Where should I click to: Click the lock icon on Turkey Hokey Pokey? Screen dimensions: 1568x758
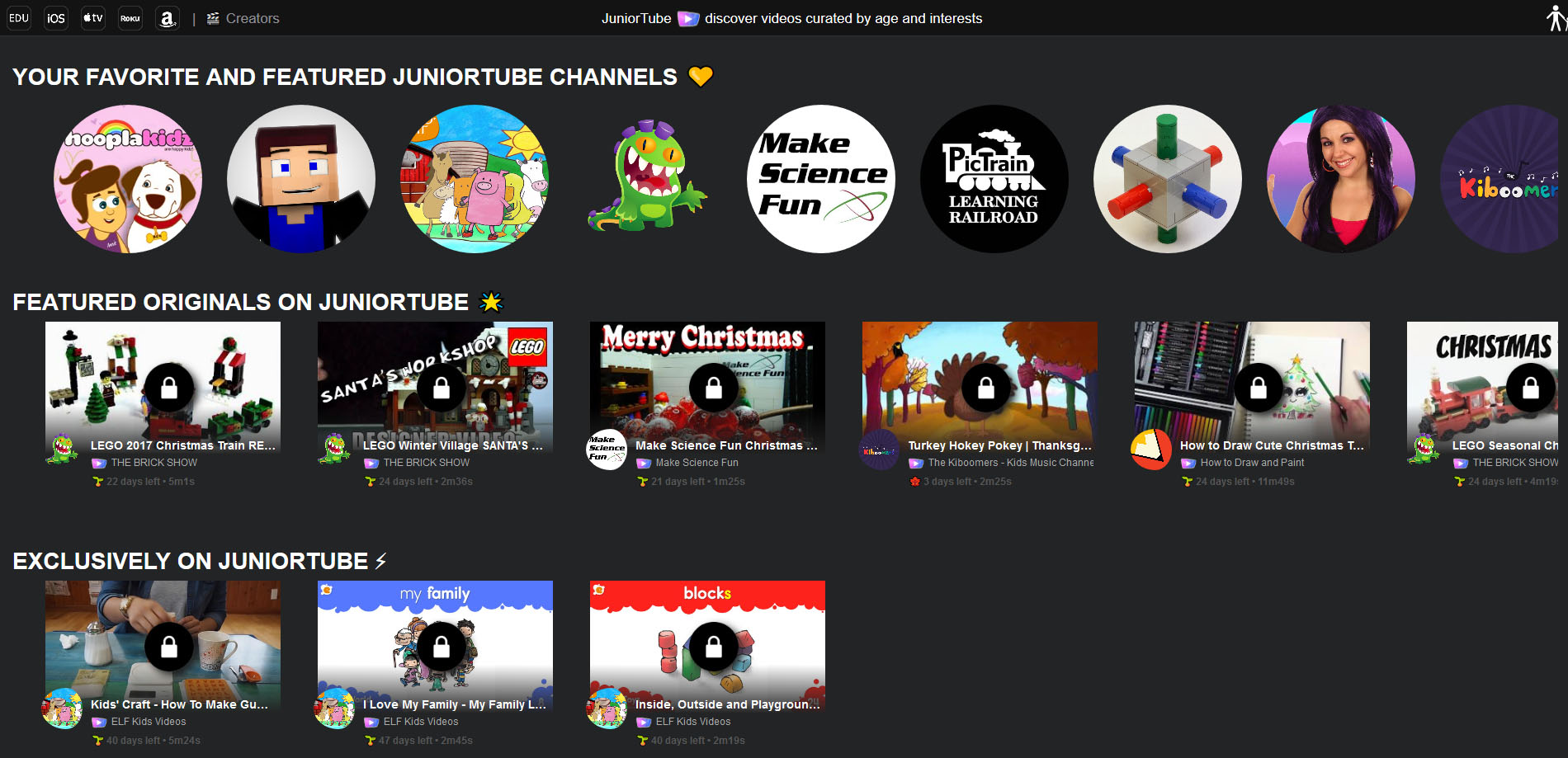(986, 388)
